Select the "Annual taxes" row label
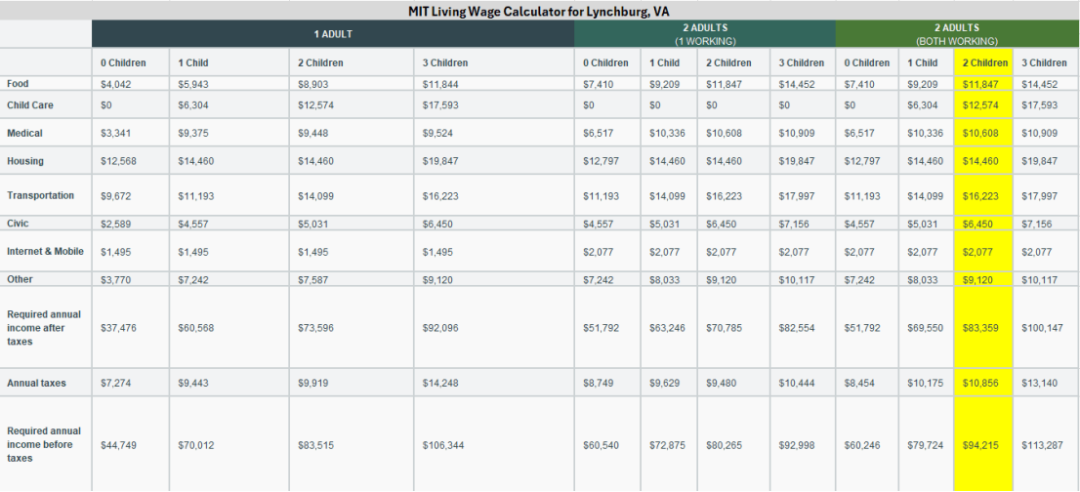This screenshot has width=1080, height=492. [x=37, y=383]
